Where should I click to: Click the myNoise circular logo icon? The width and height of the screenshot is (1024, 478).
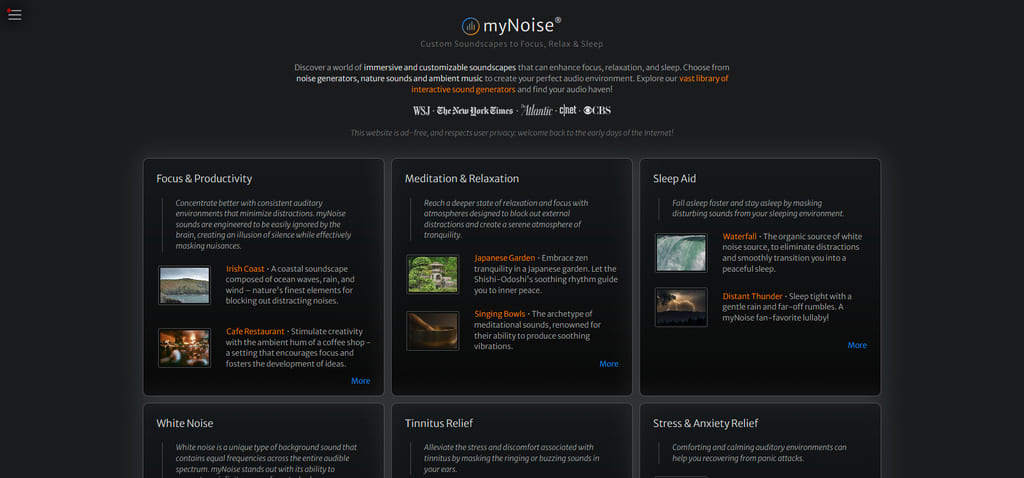click(470, 26)
